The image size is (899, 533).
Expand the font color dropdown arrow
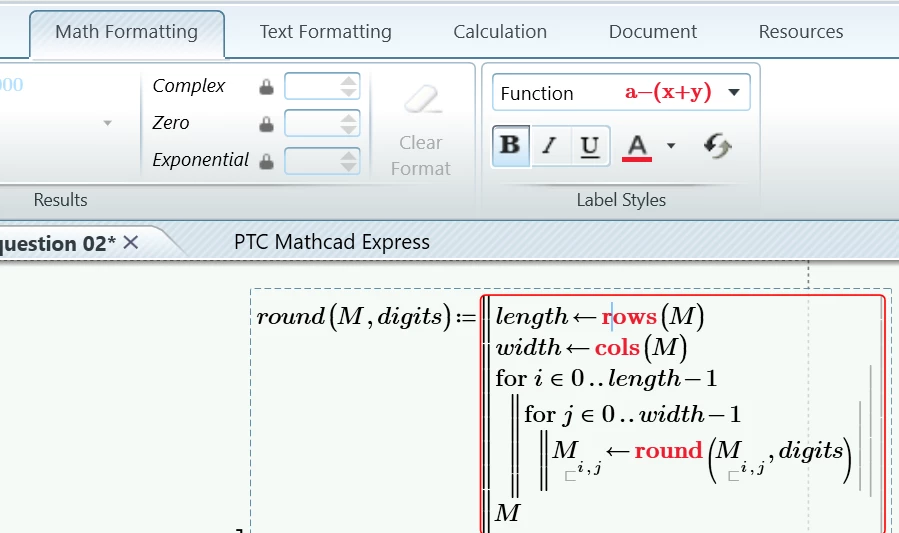click(671, 146)
